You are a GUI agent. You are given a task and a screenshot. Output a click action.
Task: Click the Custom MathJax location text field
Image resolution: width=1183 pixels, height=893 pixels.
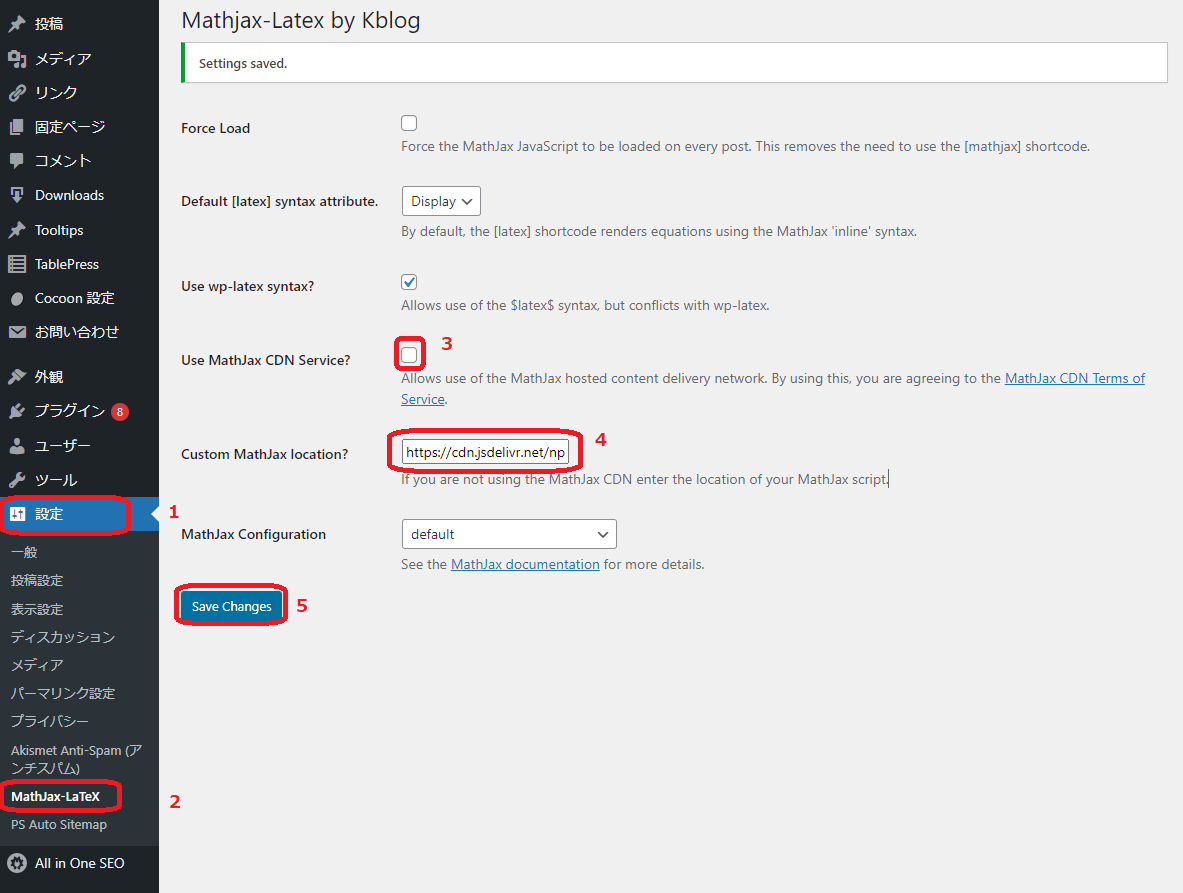click(486, 453)
